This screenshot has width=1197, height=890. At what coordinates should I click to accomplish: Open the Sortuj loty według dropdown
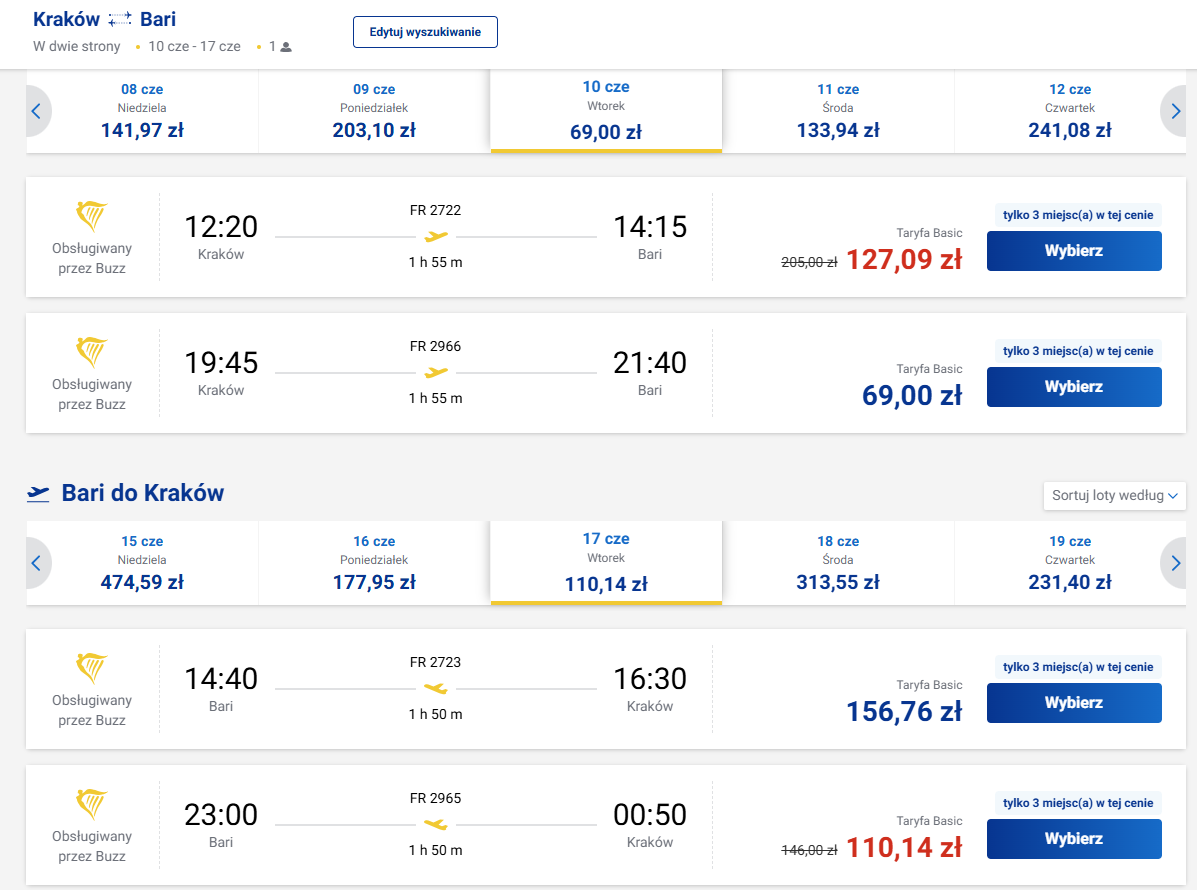1114,495
